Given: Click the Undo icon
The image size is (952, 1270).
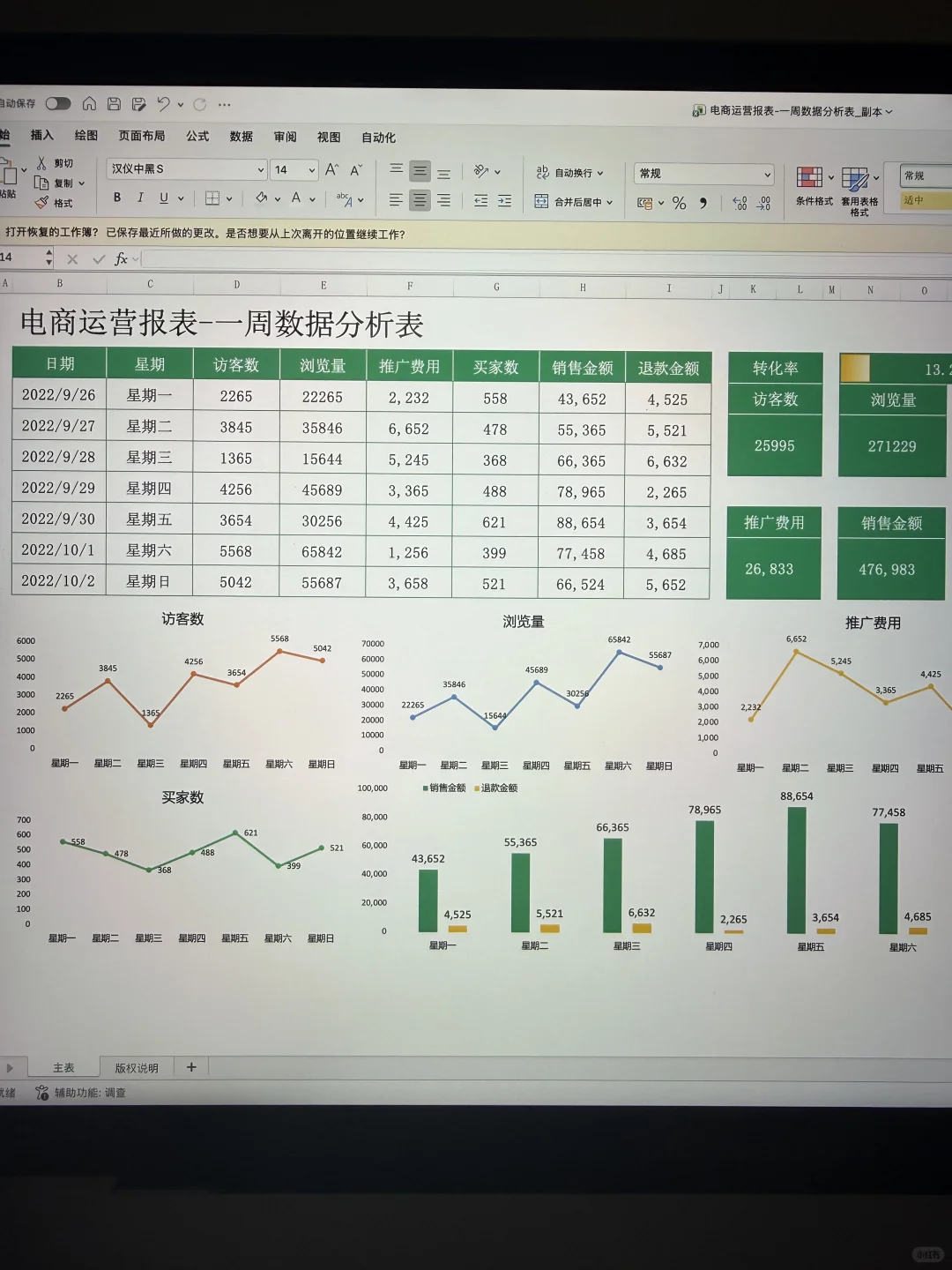Looking at the screenshot, I should tap(164, 104).
